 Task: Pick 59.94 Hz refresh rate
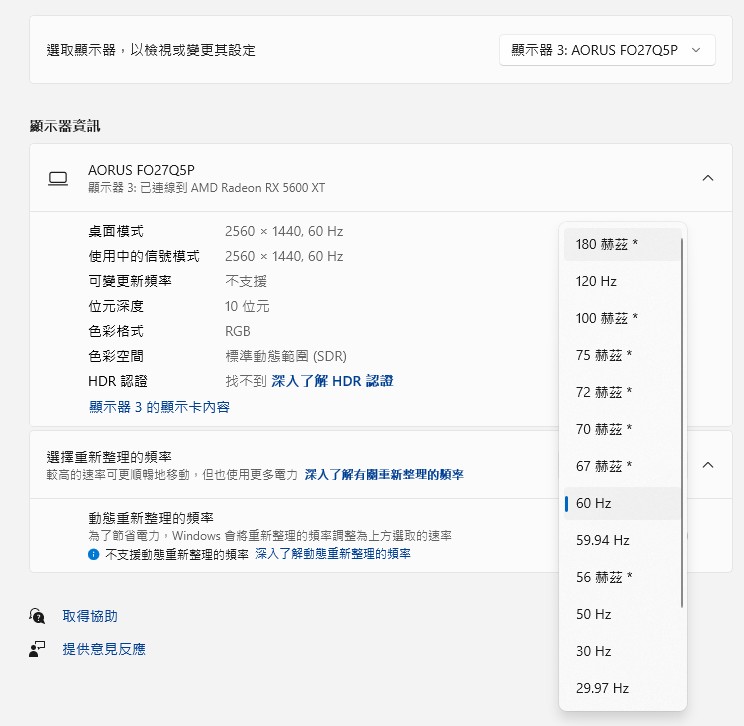tap(621, 540)
